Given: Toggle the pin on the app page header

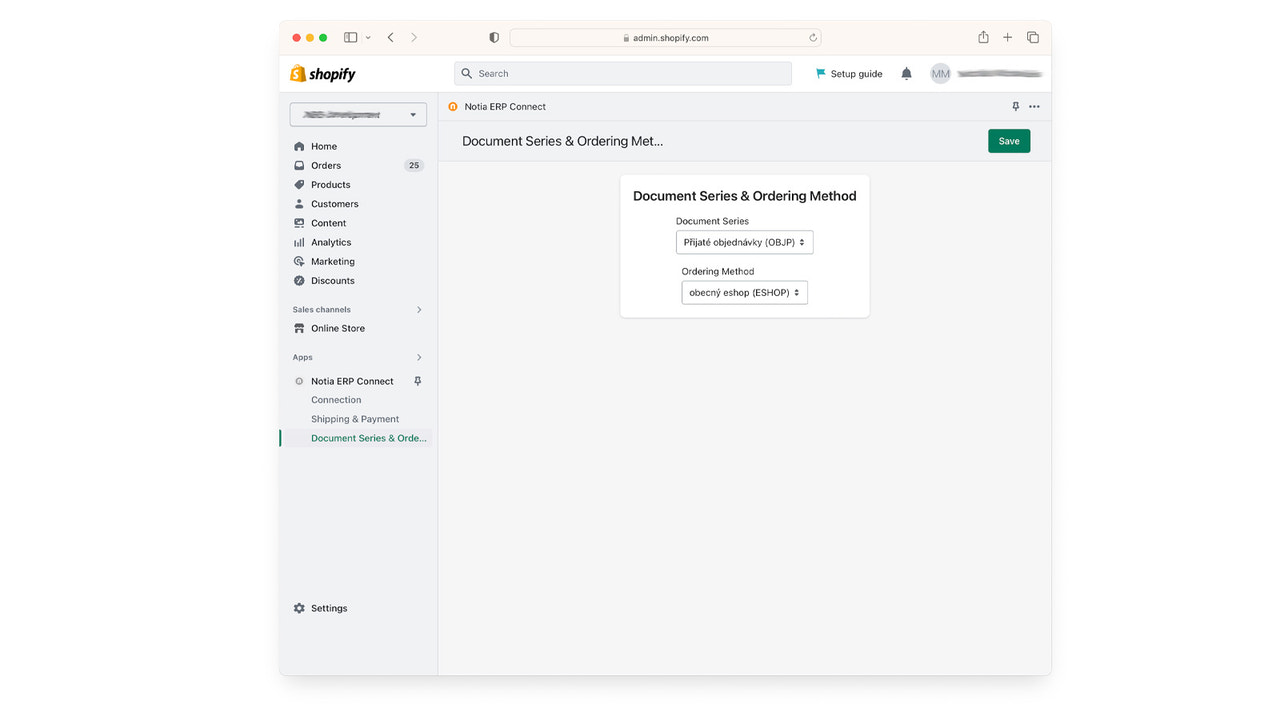Looking at the screenshot, I should (1015, 106).
